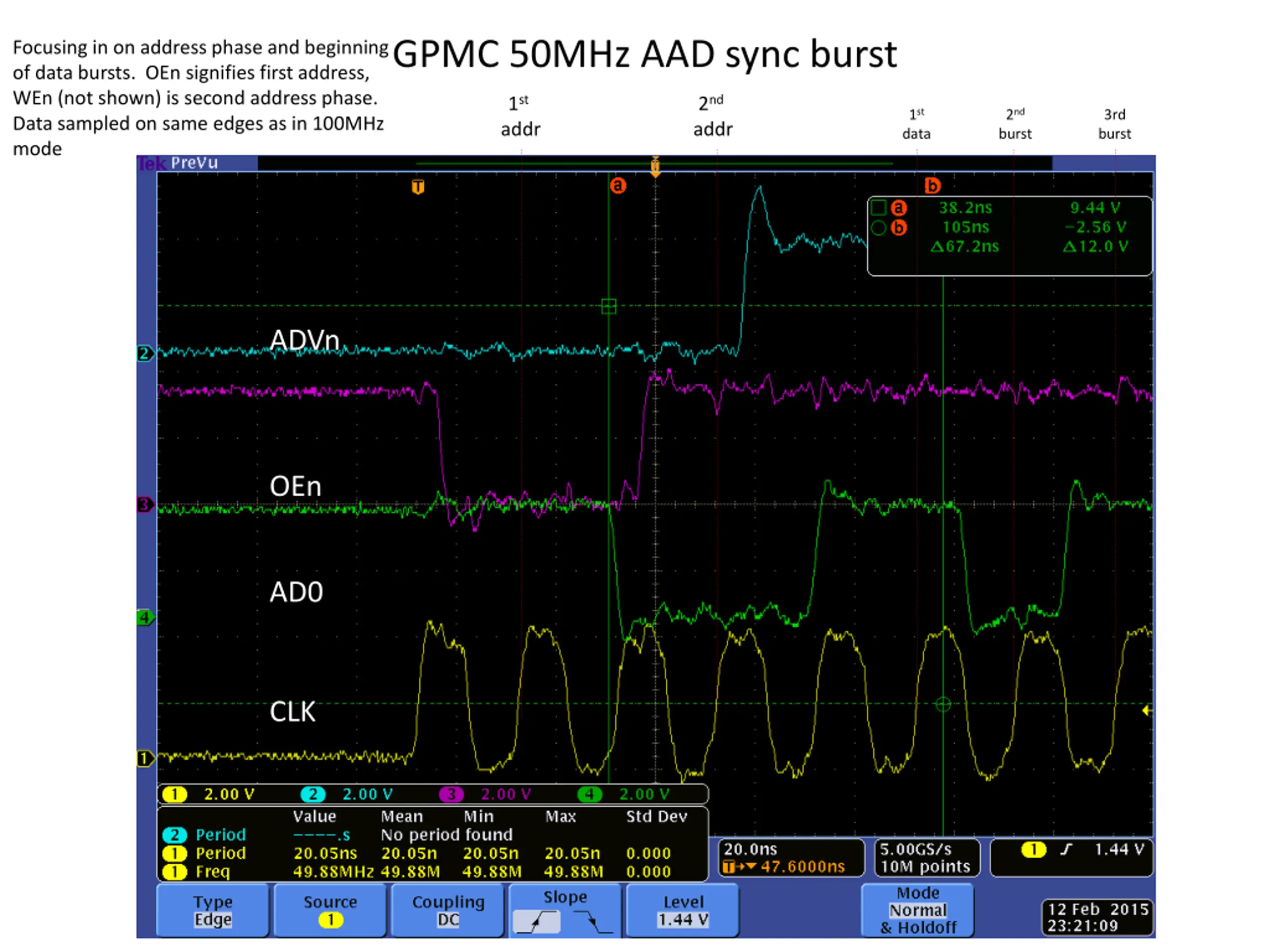
Task: Click the 20.05ns period value
Action: 325,853
